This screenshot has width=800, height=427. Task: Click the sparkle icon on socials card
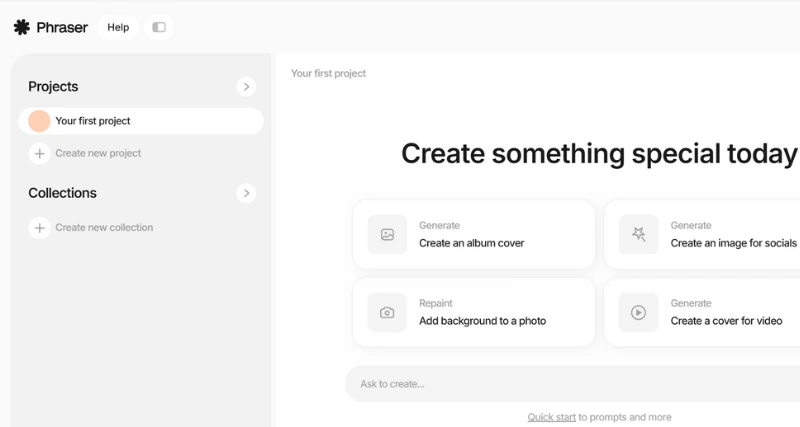(x=638, y=234)
